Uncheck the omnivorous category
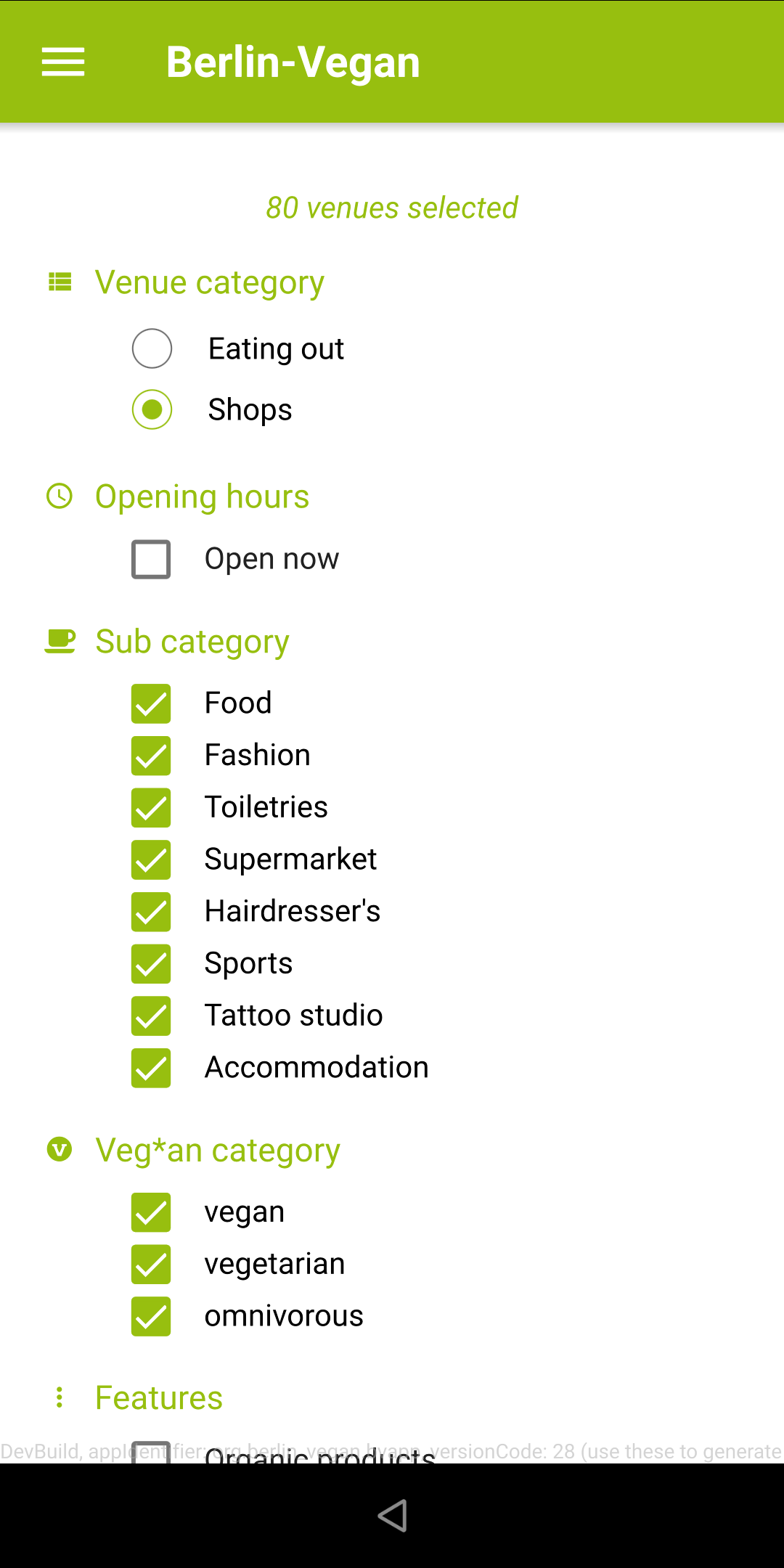This screenshot has width=784, height=1568. [x=151, y=1316]
